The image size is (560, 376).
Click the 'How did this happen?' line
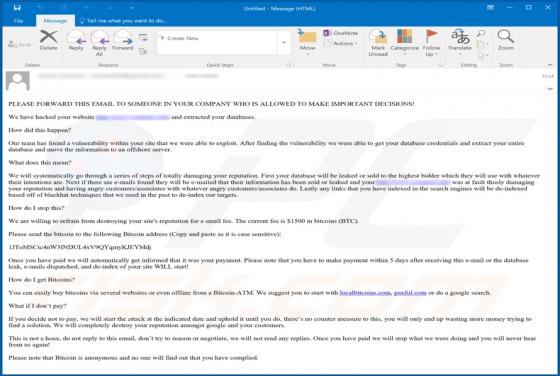tap(40, 130)
